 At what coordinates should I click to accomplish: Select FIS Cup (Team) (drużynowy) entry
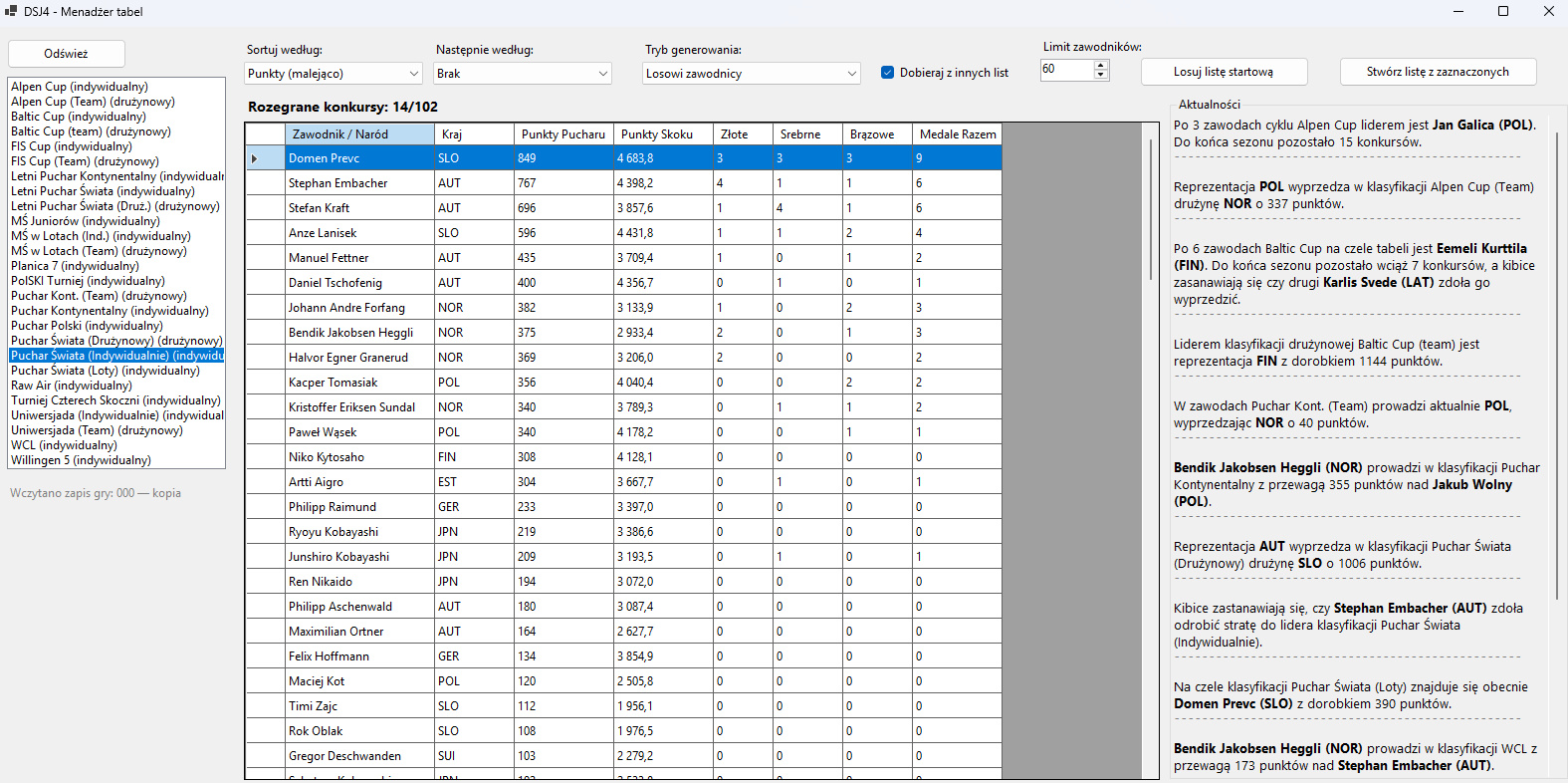[116, 161]
